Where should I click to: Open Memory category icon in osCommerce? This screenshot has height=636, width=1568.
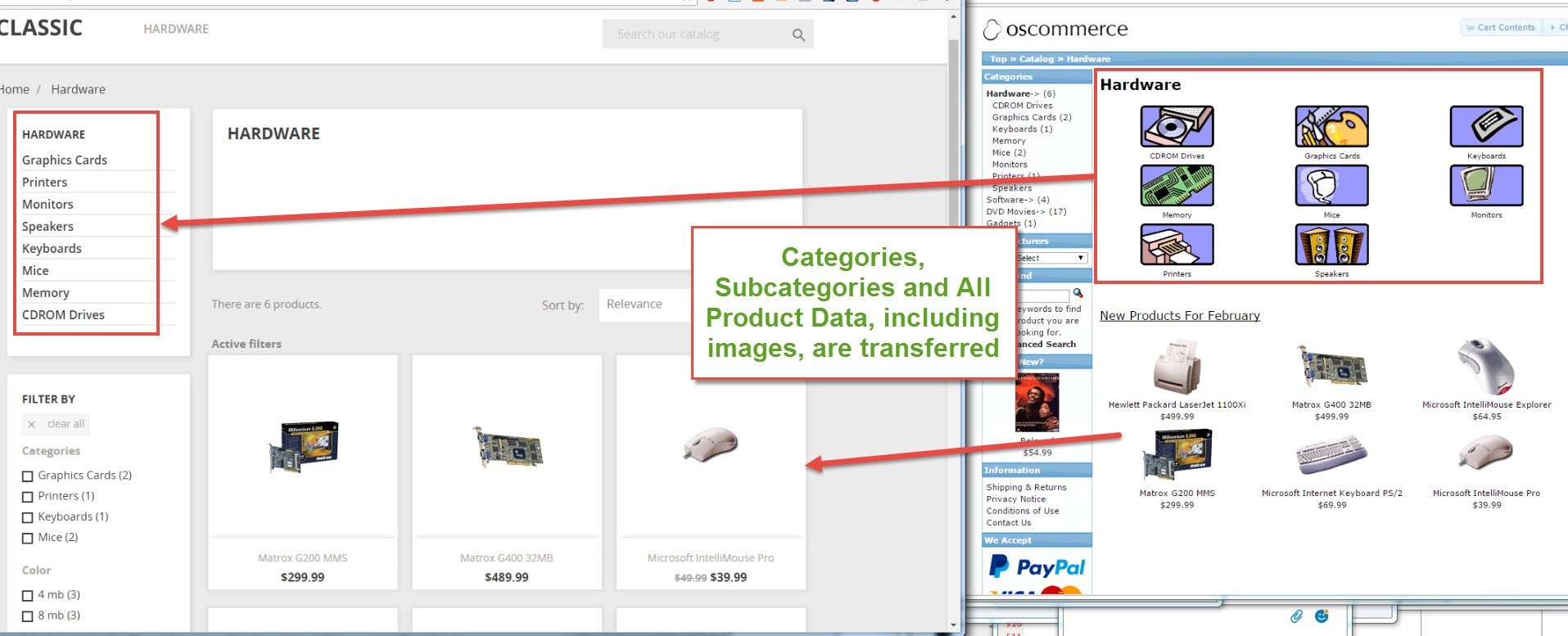point(1177,186)
